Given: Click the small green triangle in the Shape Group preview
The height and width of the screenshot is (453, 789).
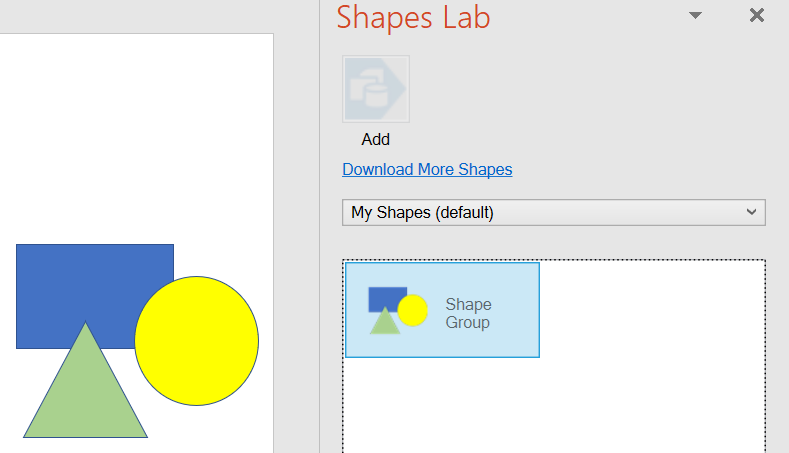Looking at the screenshot, I should pos(385,324).
